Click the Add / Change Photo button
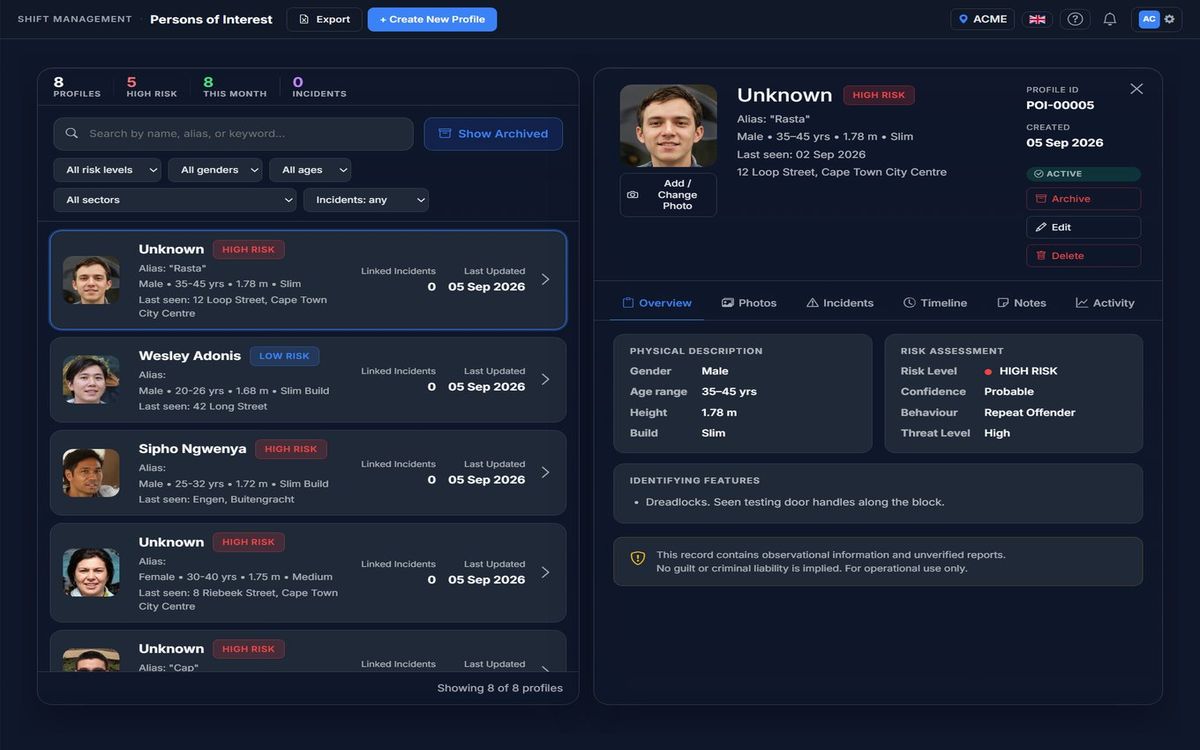The image size is (1200, 750). click(x=668, y=195)
